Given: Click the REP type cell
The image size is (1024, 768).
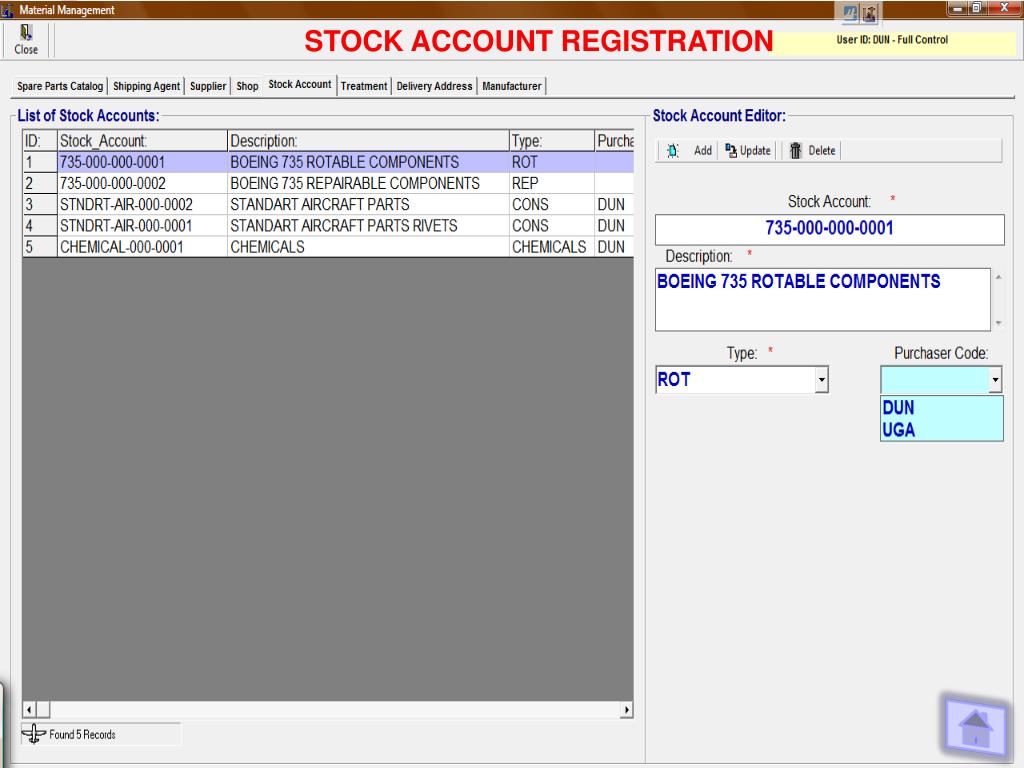Looking at the screenshot, I should [x=552, y=184].
